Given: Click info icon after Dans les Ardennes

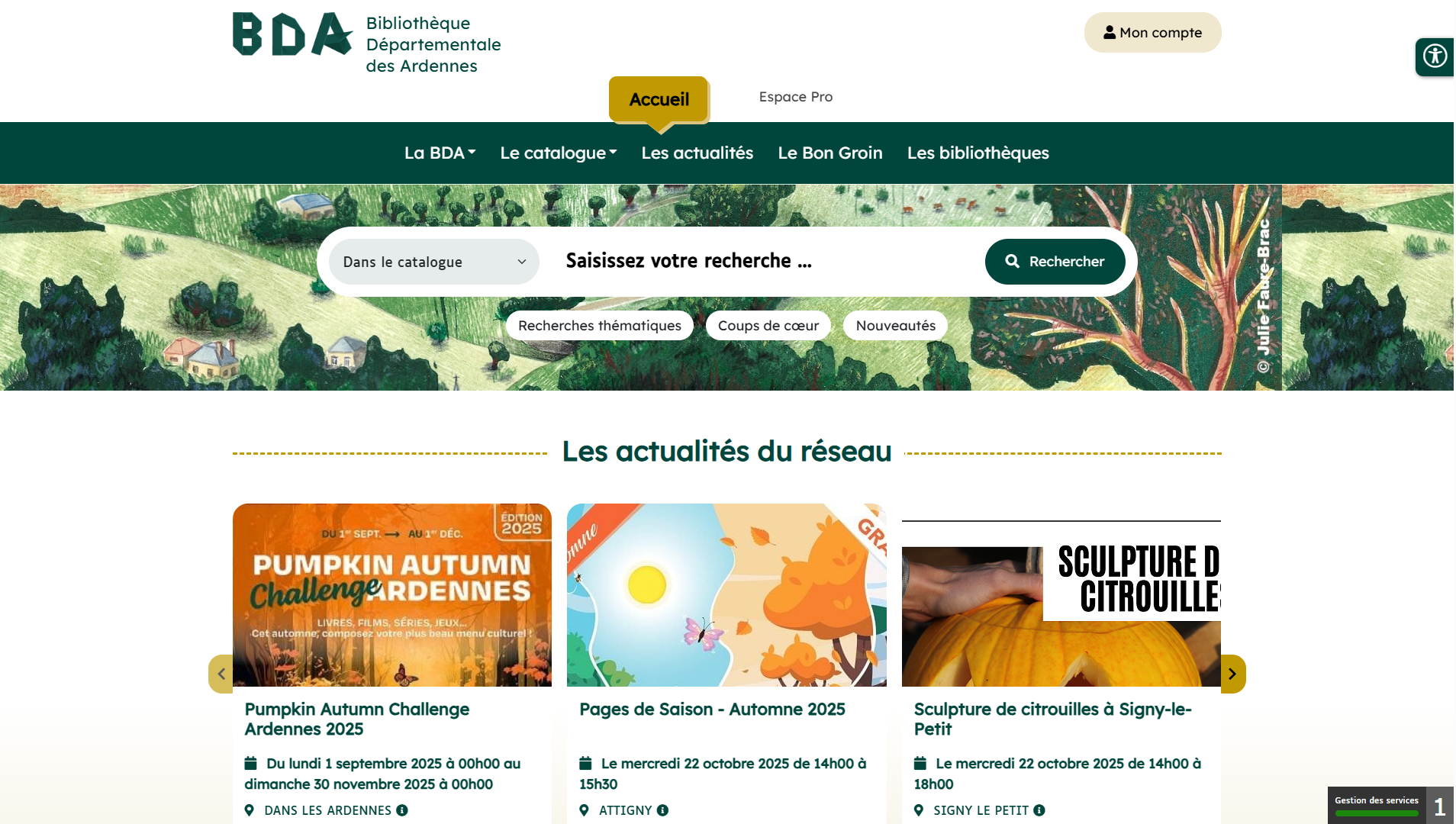Looking at the screenshot, I should click(402, 810).
